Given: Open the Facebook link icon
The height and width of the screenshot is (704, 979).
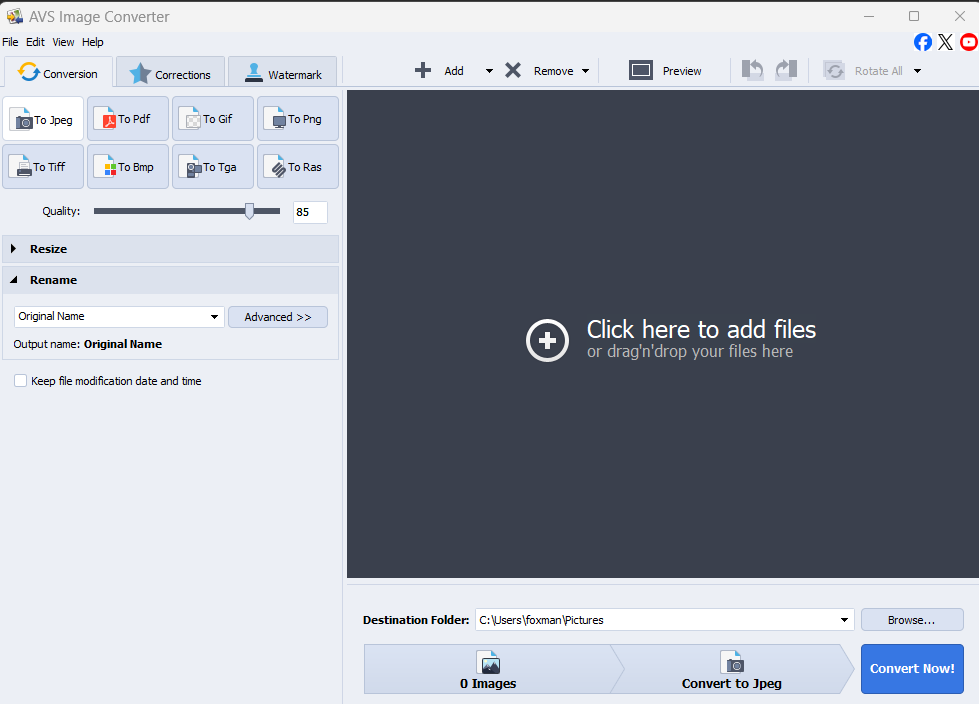Looking at the screenshot, I should (923, 42).
